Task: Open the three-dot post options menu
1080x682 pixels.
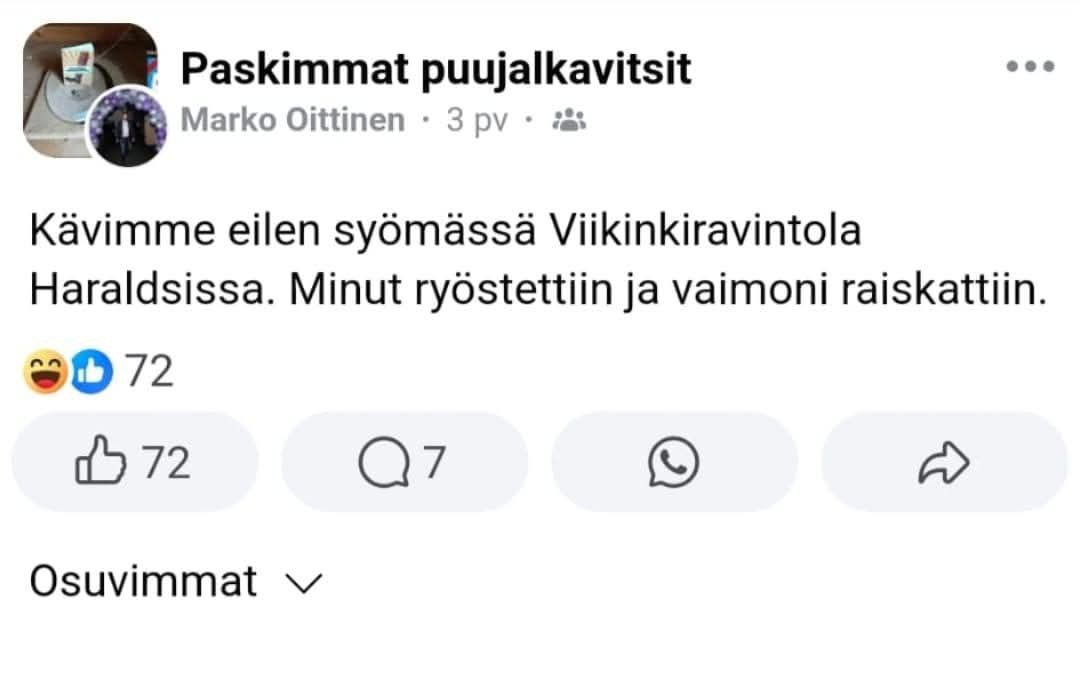Action: pyautogui.click(x=1030, y=67)
